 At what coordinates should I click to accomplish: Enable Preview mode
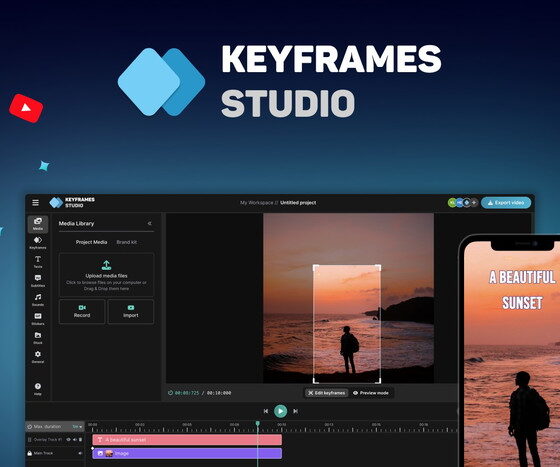coord(371,393)
